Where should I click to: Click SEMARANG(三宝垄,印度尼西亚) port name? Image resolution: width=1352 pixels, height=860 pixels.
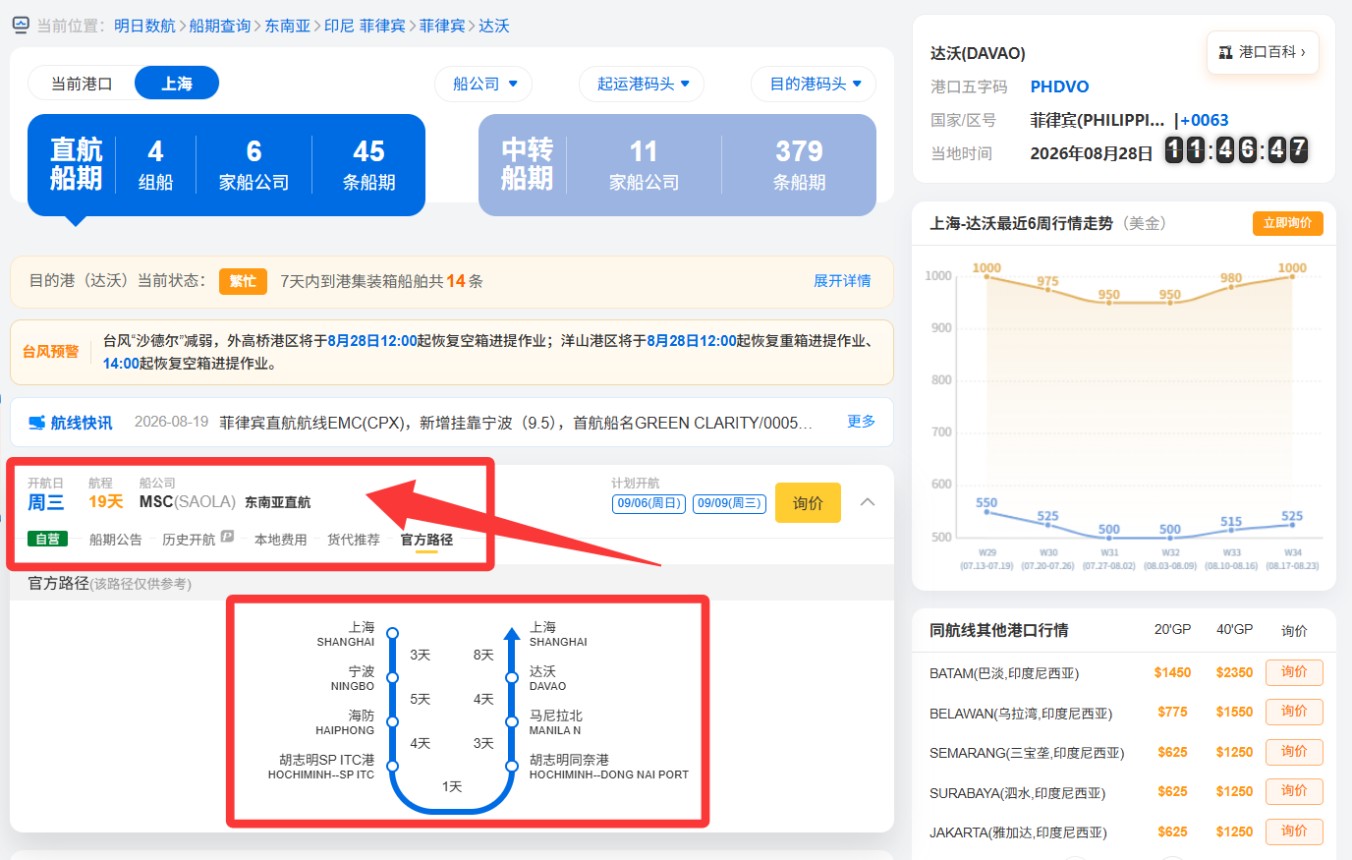pyautogui.click(x=1027, y=753)
